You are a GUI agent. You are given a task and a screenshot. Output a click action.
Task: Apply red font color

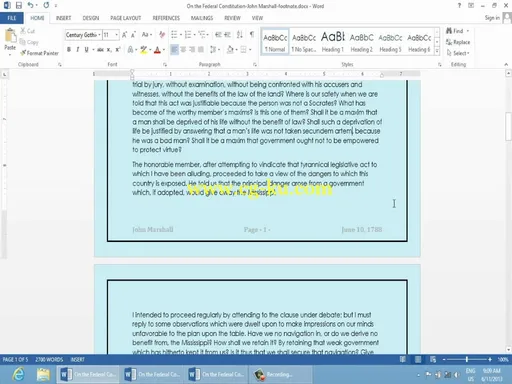[x=157, y=50]
